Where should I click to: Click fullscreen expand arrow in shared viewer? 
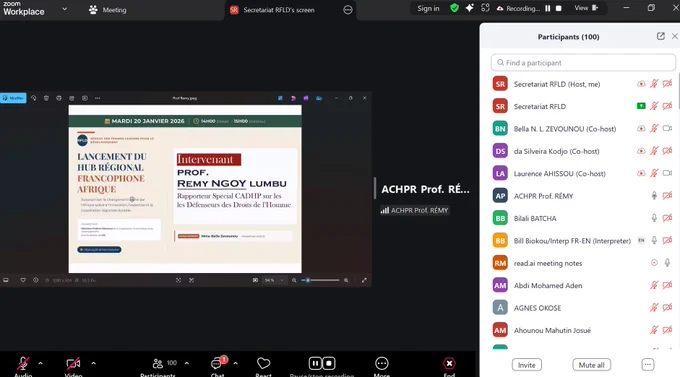(364, 280)
